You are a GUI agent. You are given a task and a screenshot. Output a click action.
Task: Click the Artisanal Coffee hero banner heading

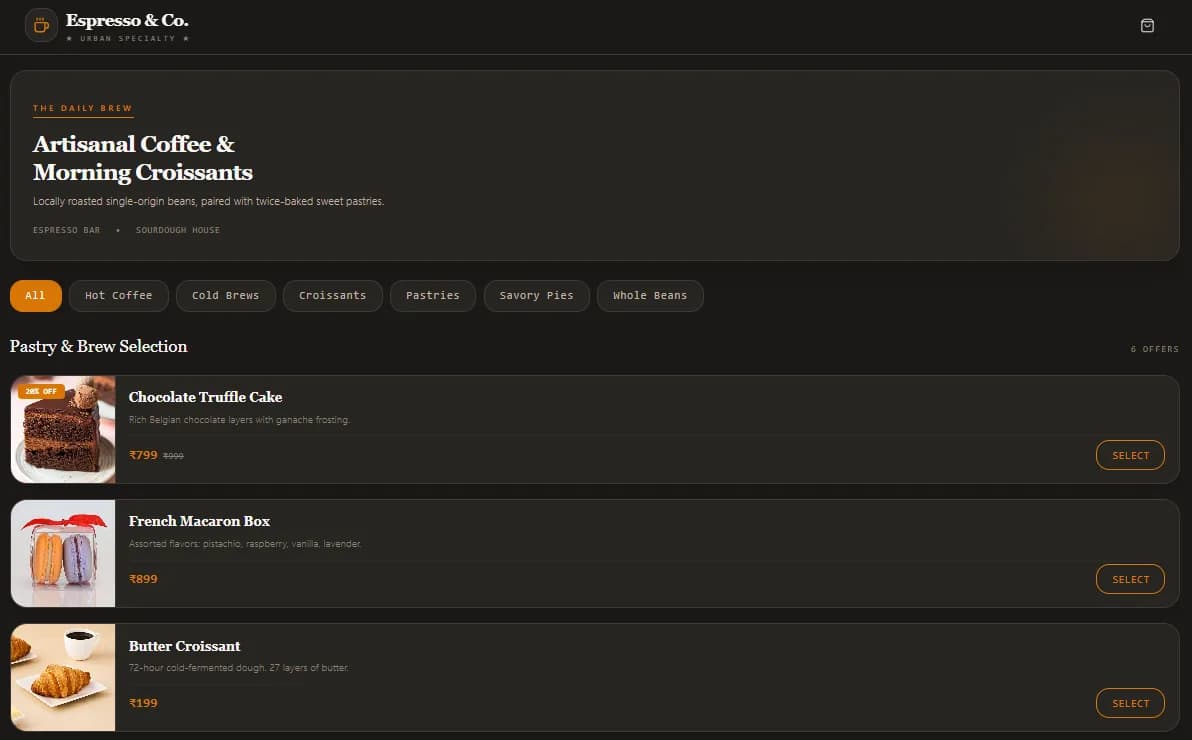click(x=143, y=158)
